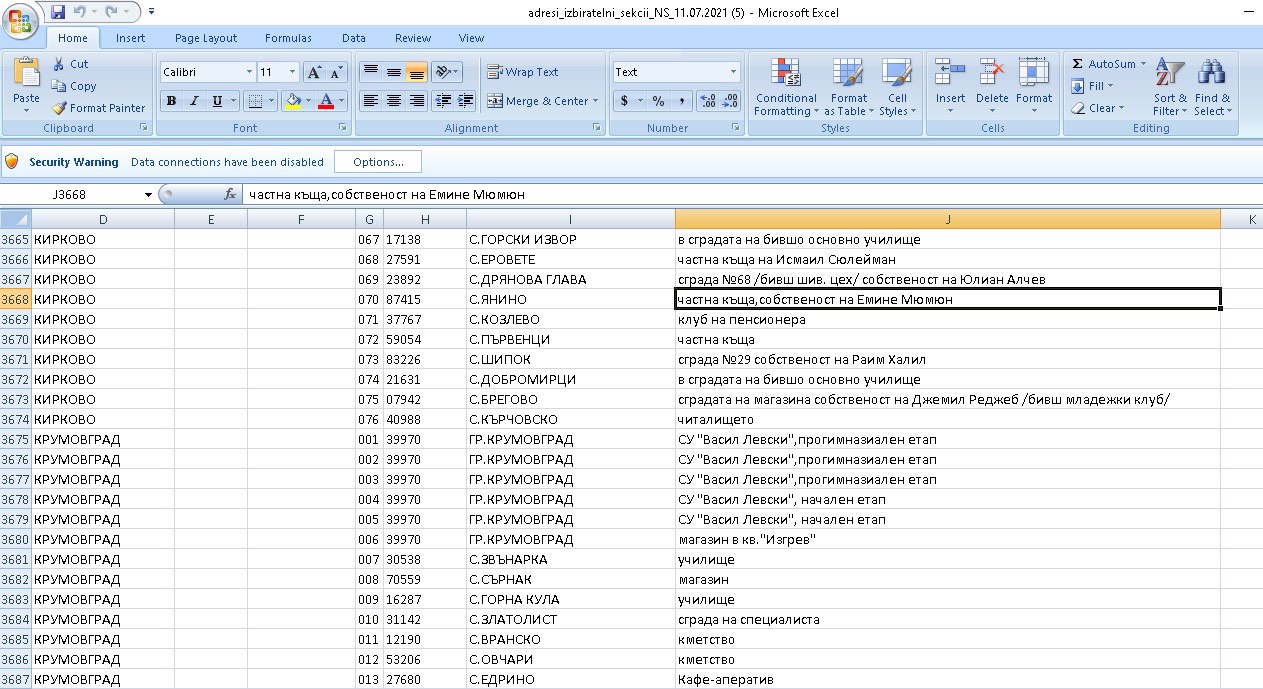Toggle bold formatting
The height and width of the screenshot is (689, 1263).
coord(171,101)
